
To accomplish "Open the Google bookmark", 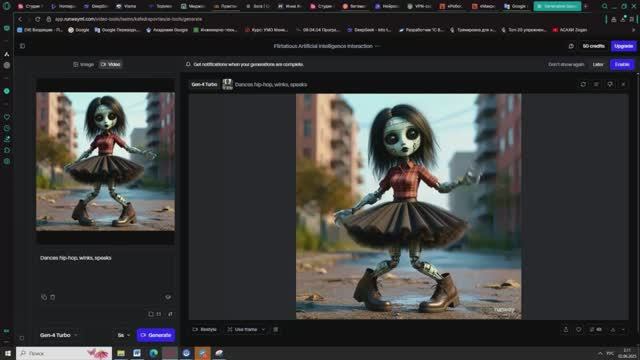I will [x=79, y=30].
